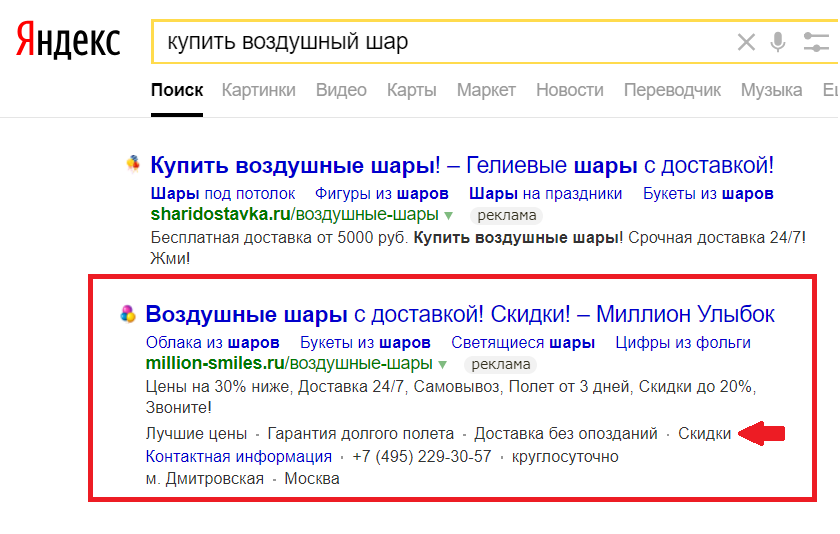This screenshot has height=534, width=840.
Task: Open the Контактная информация link
Action: pos(238,457)
